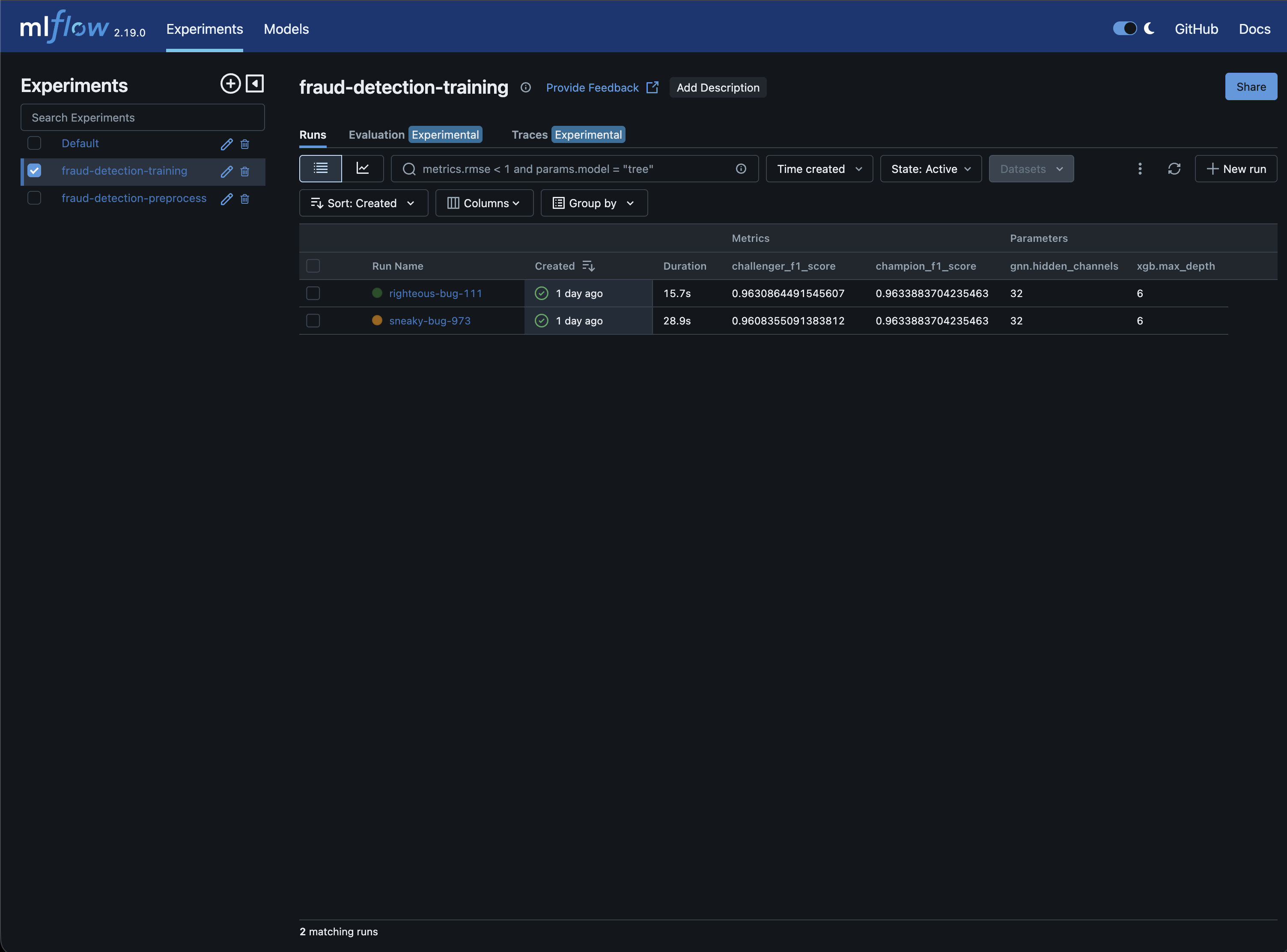Open the Sort: Created dropdown

click(x=363, y=203)
